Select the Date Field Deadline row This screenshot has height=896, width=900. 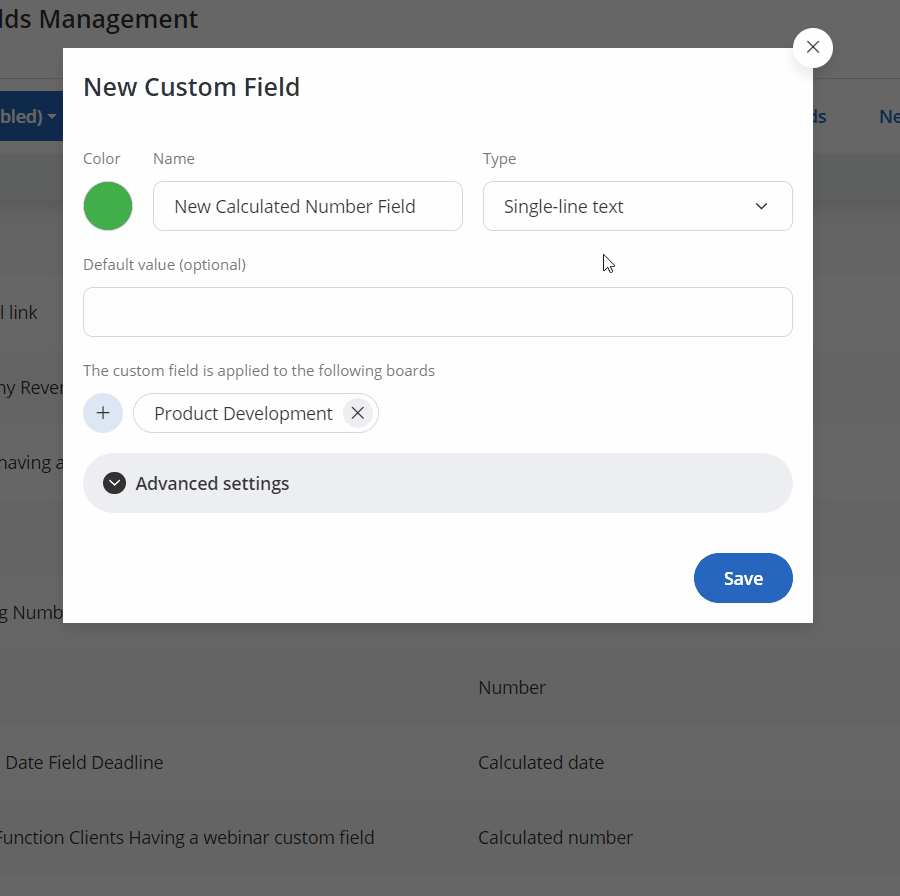tap(84, 762)
